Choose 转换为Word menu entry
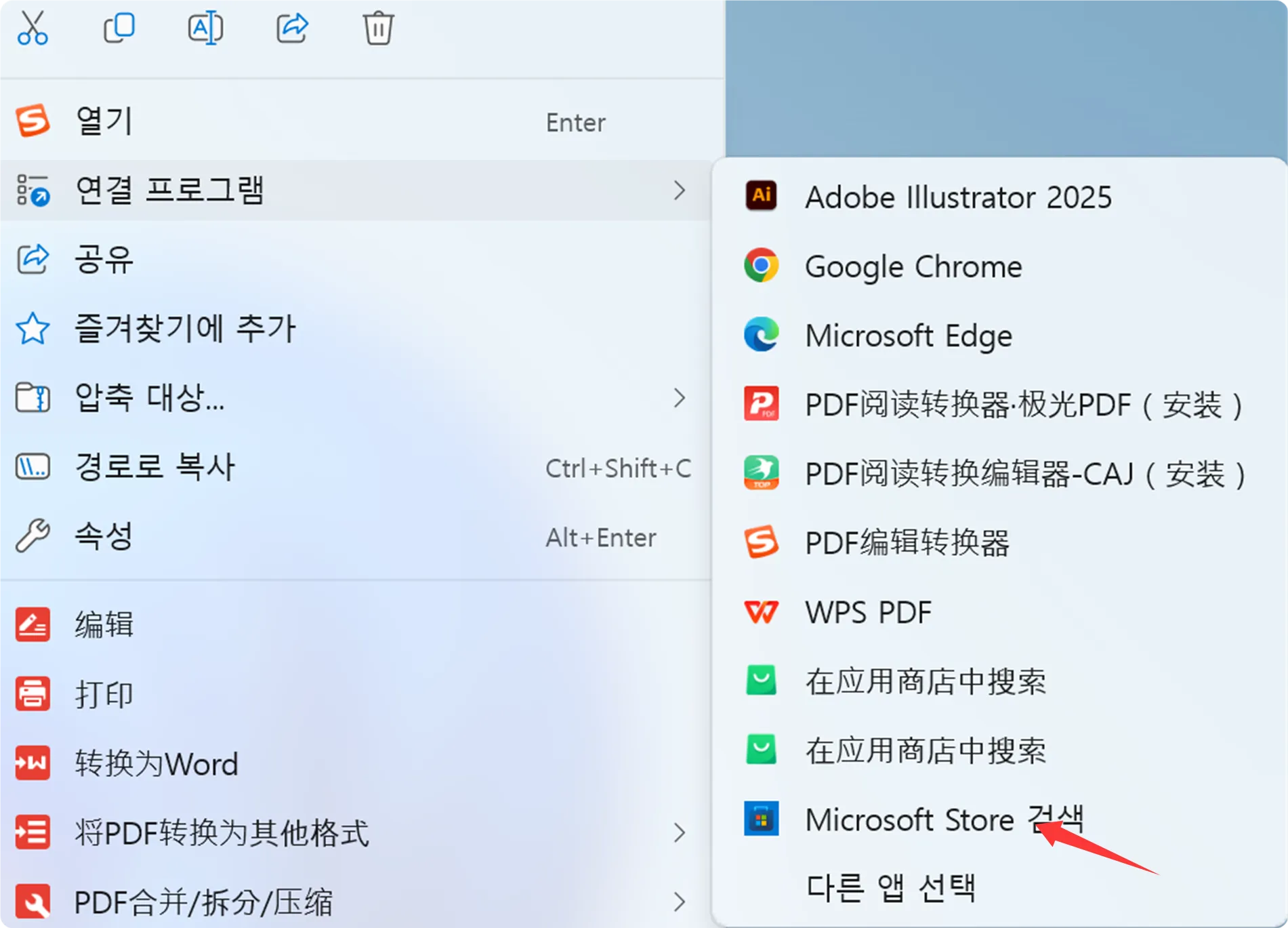 click(x=356, y=763)
